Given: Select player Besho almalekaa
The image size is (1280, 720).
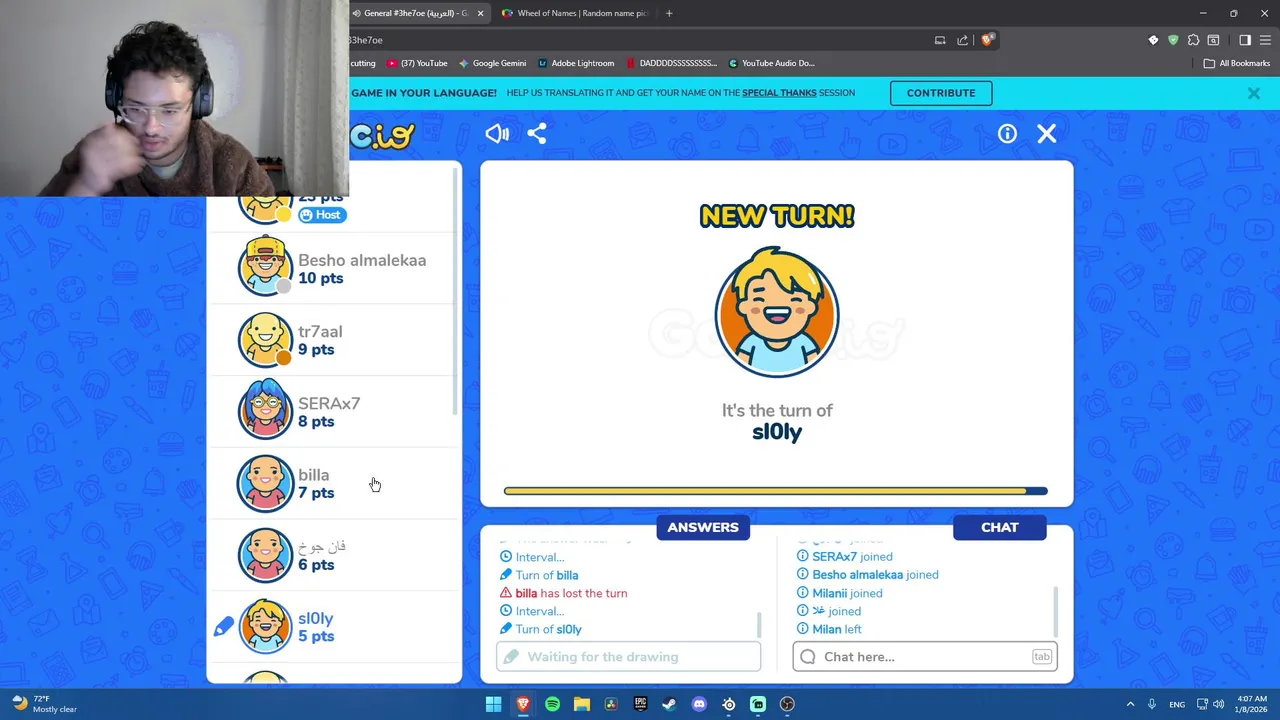Looking at the screenshot, I should [334, 268].
